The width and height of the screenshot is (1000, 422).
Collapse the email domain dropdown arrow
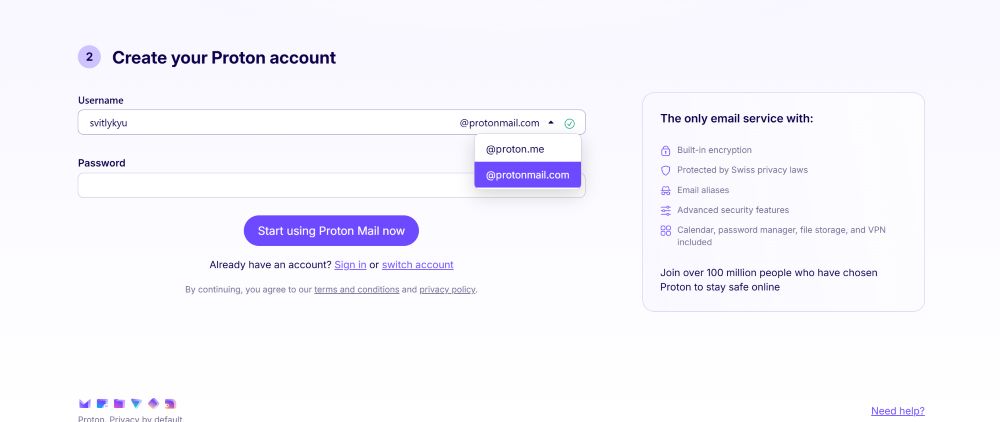551,122
